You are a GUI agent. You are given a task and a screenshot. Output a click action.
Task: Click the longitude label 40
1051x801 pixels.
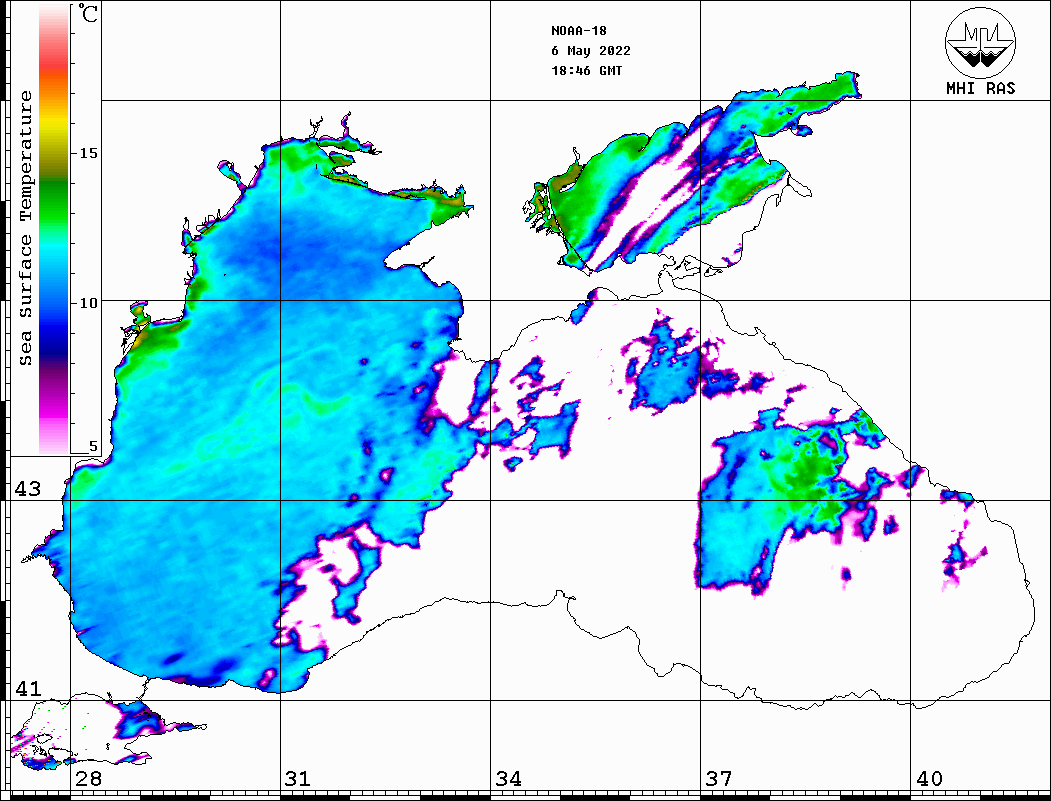click(x=929, y=779)
